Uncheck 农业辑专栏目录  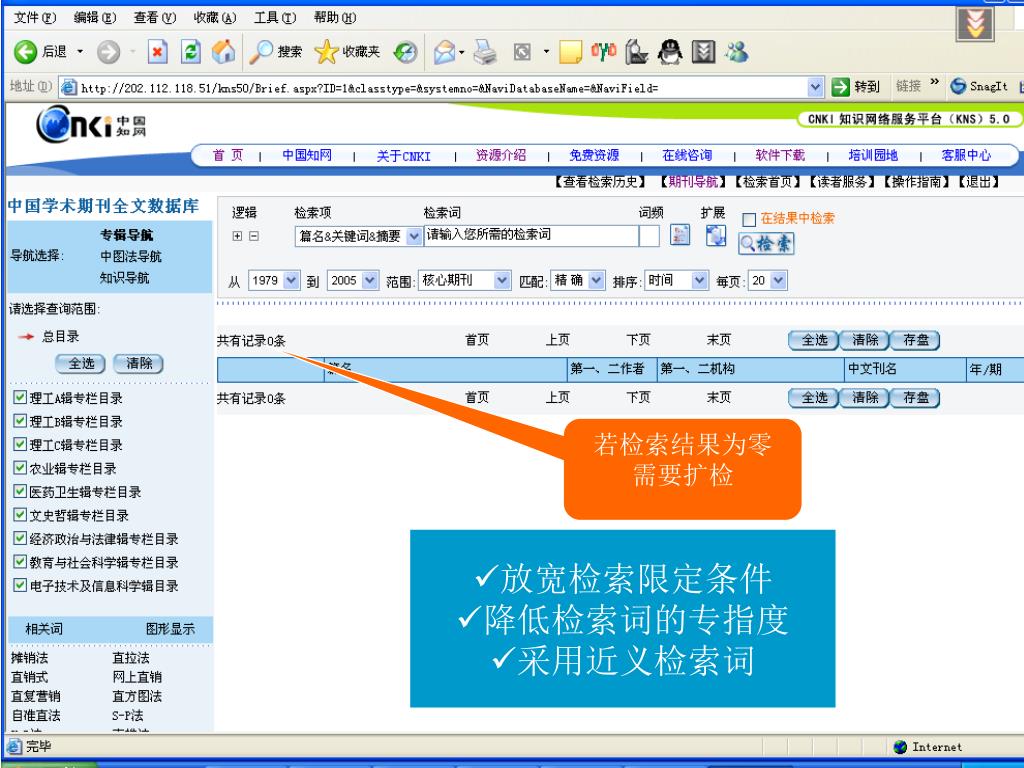pyautogui.click(x=20, y=468)
